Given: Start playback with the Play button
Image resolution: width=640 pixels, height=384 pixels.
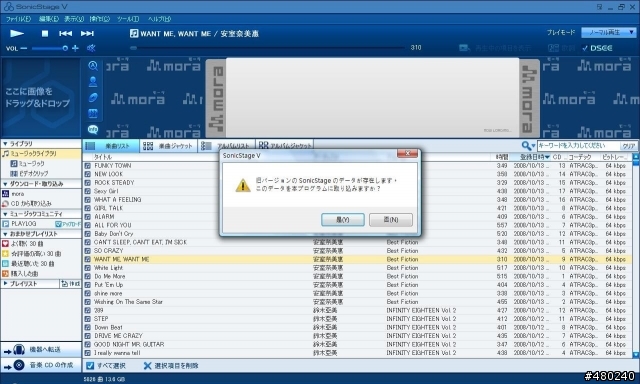Looking at the screenshot, I should [x=17, y=33].
